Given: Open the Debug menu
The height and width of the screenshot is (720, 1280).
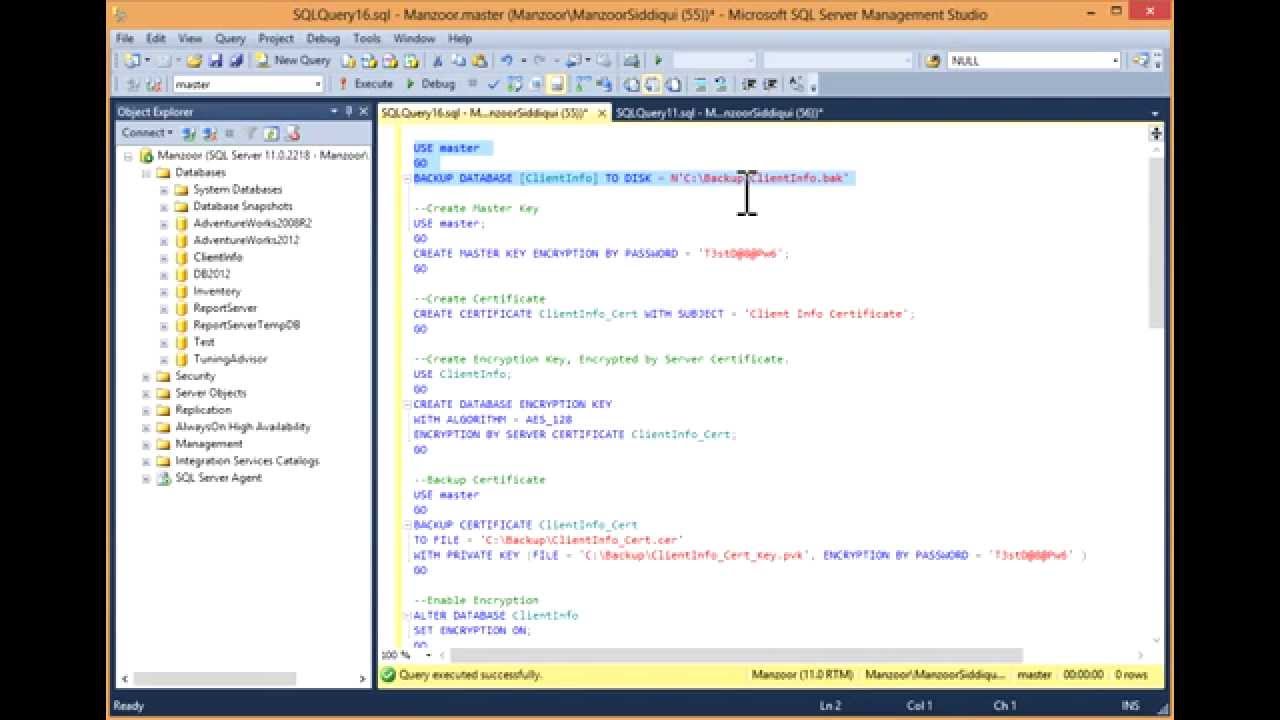Looking at the screenshot, I should tap(323, 38).
